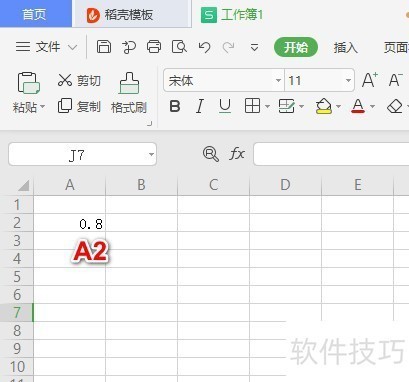
Task: Redo the last undone action
Action: click(x=229, y=47)
